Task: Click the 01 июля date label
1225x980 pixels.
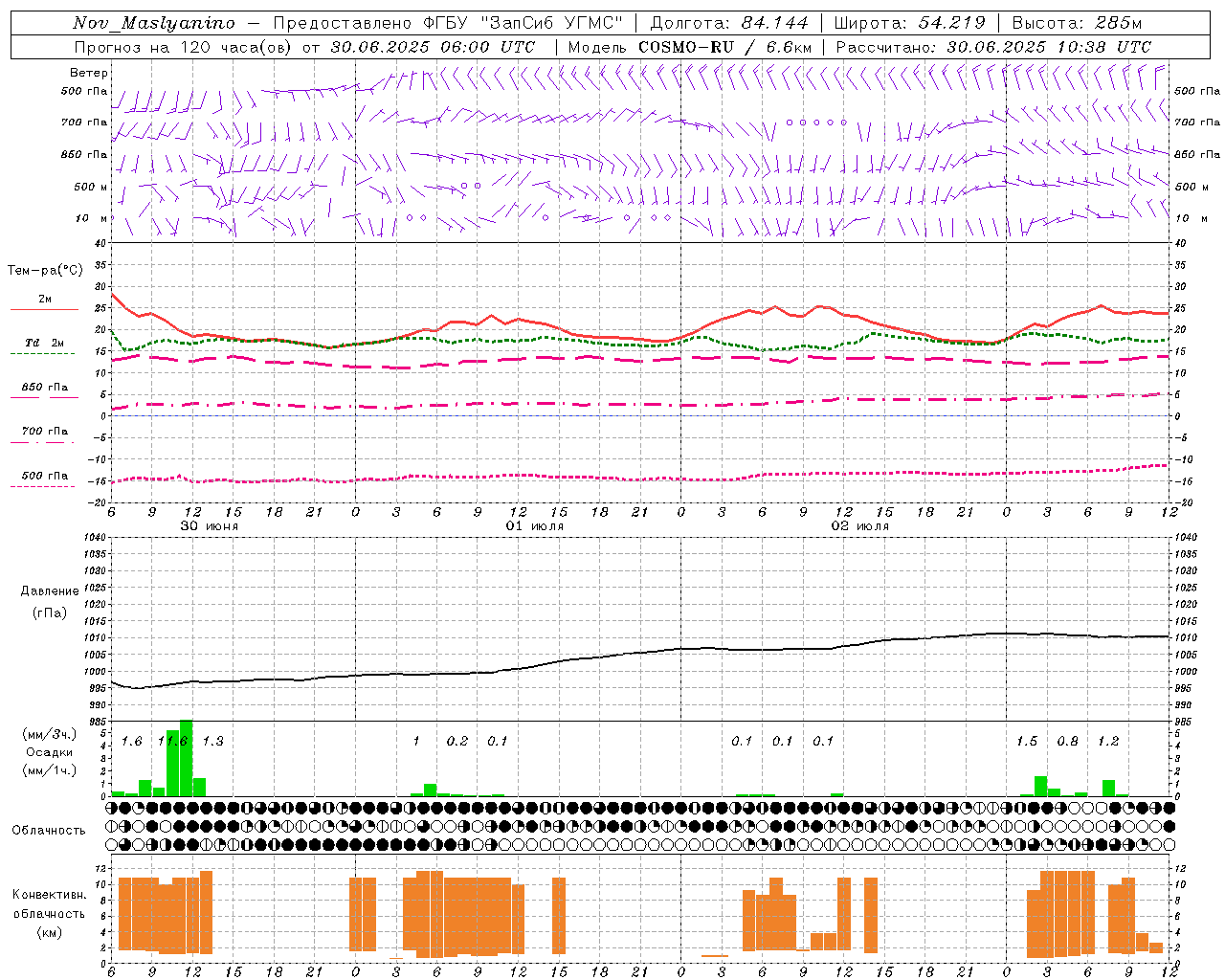Action: coord(535,526)
